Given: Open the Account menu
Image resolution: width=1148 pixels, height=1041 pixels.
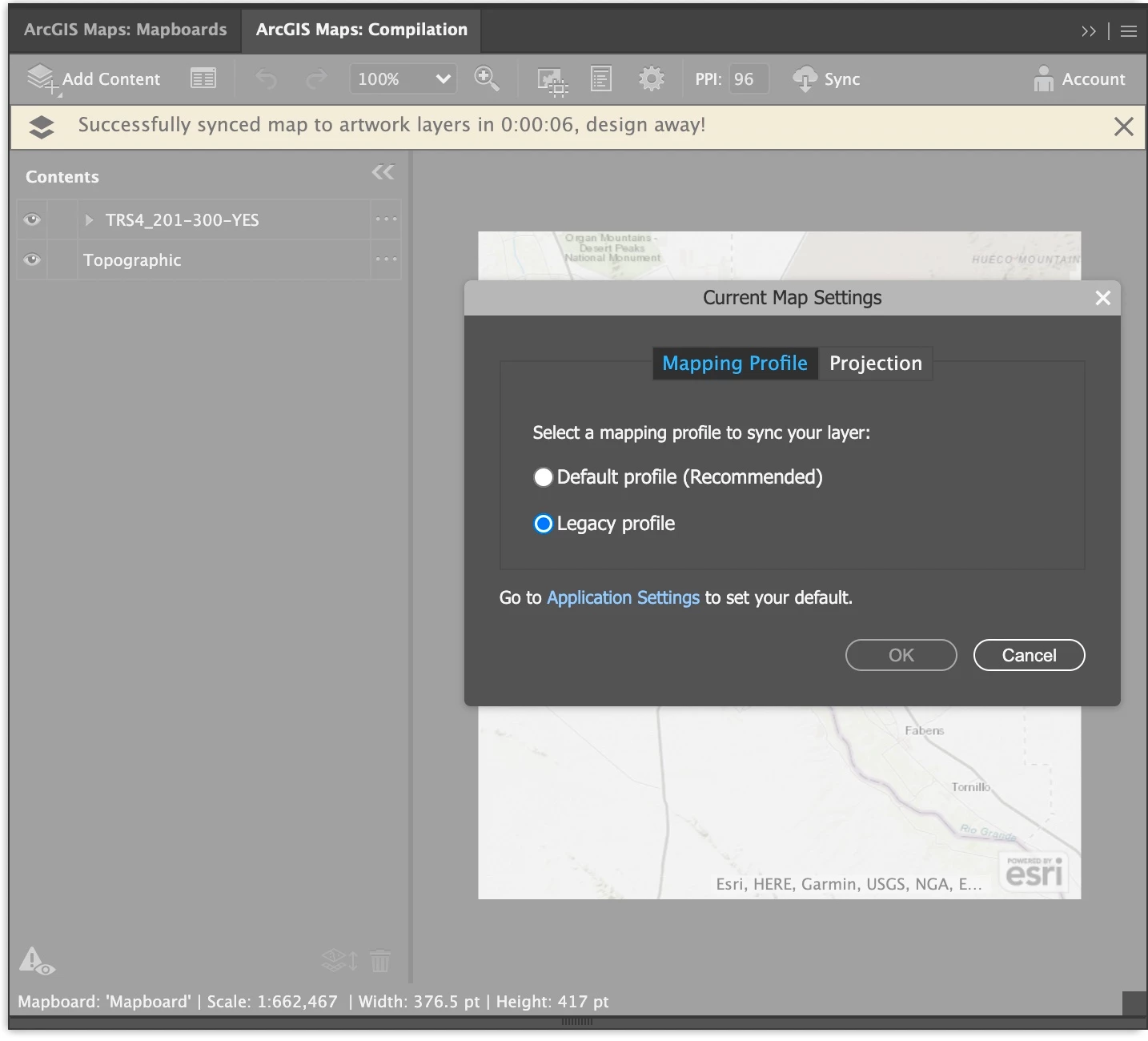Looking at the screenshot, I should point(1079,78).
